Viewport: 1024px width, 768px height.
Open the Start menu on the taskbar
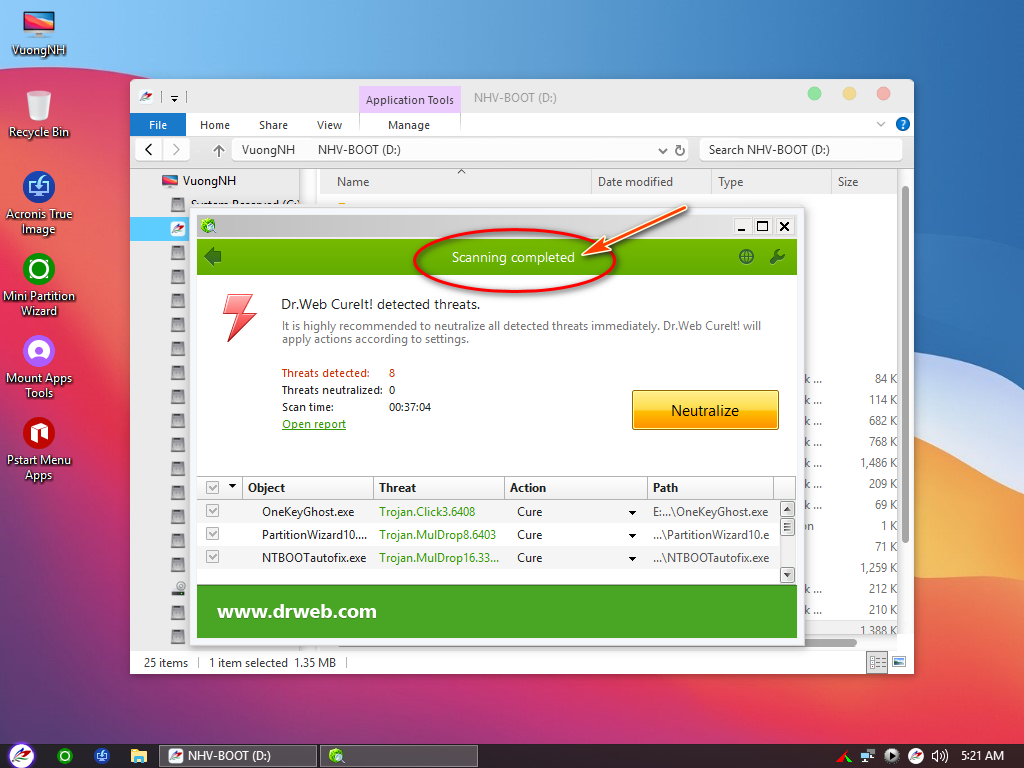[22, 756]
